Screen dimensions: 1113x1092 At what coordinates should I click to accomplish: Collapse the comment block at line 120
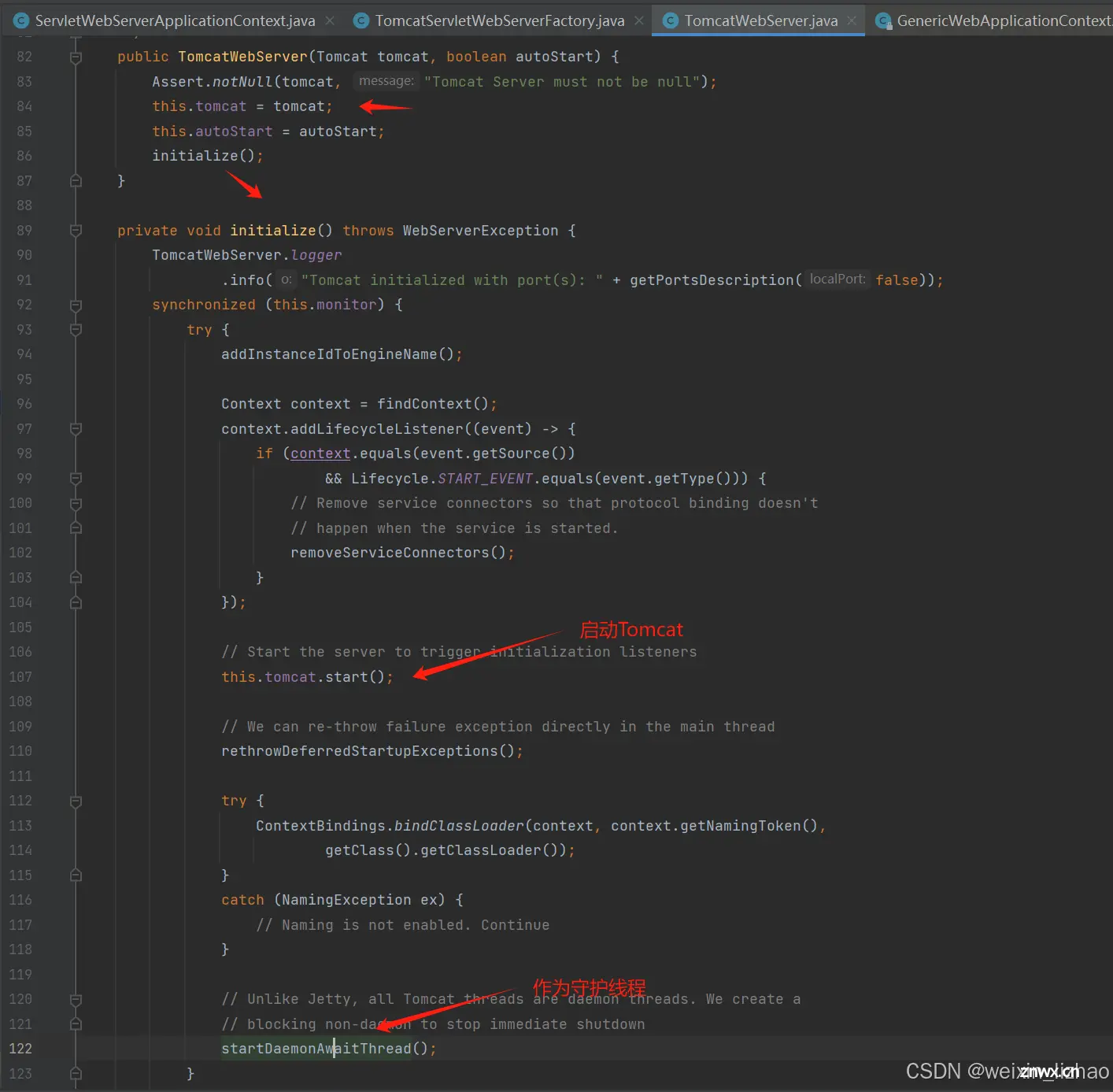(x=76, y=1000)
